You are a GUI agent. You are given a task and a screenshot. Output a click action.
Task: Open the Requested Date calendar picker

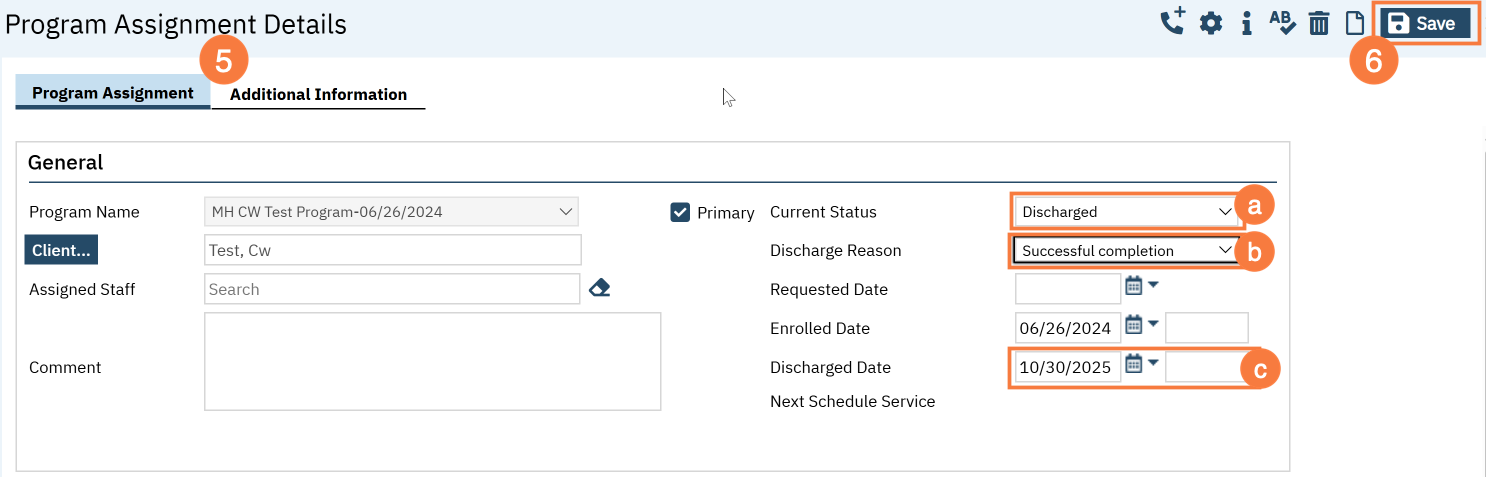point(1134,287)
